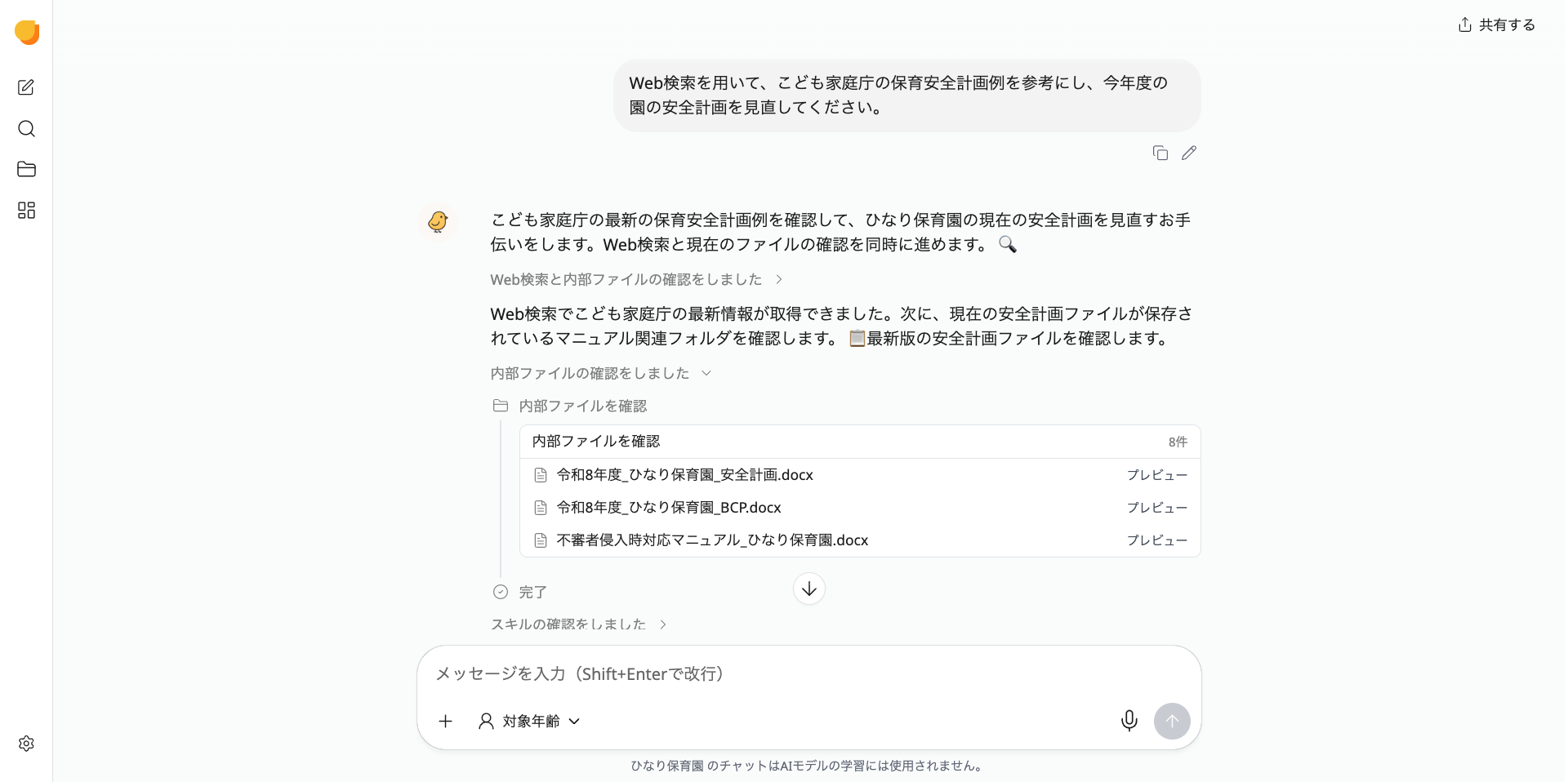Image resolution: width=1568 pixels, height=782 pixels.
Task: Click file name 令和8年度_ひなり保育園_安全計画.docx
Action: coord(684,475)
